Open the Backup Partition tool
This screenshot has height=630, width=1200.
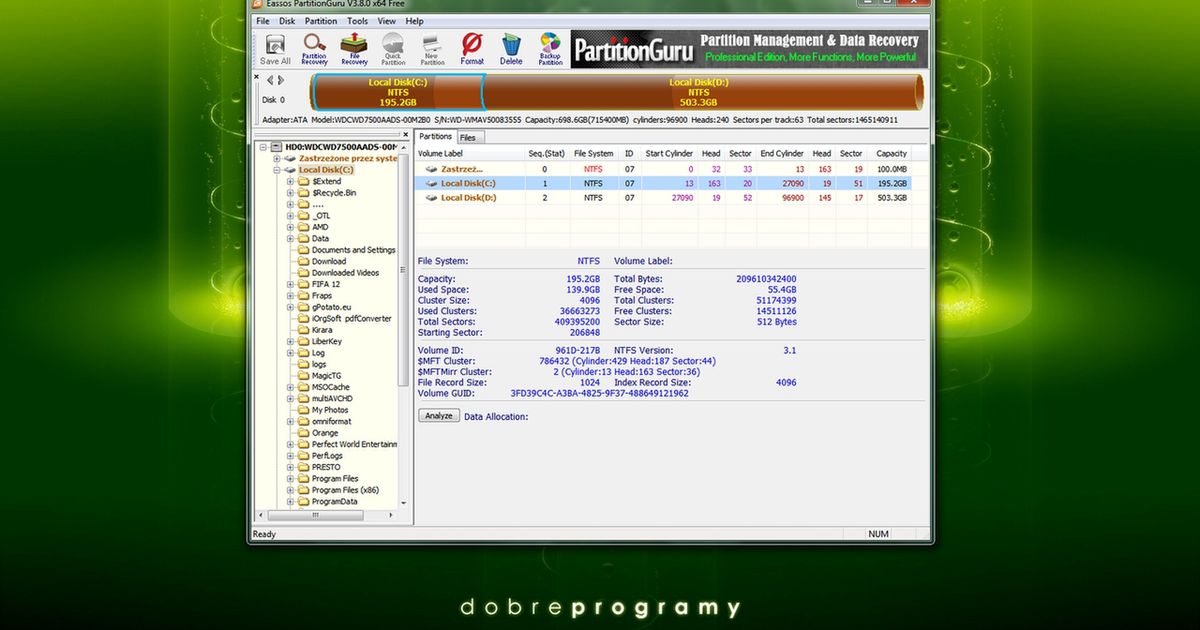(550, 49)
